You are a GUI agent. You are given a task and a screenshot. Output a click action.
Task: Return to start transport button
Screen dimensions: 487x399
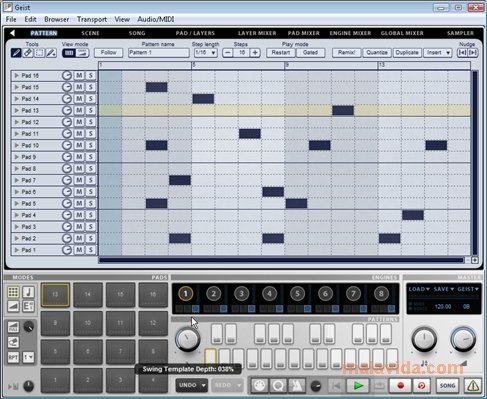336,386
